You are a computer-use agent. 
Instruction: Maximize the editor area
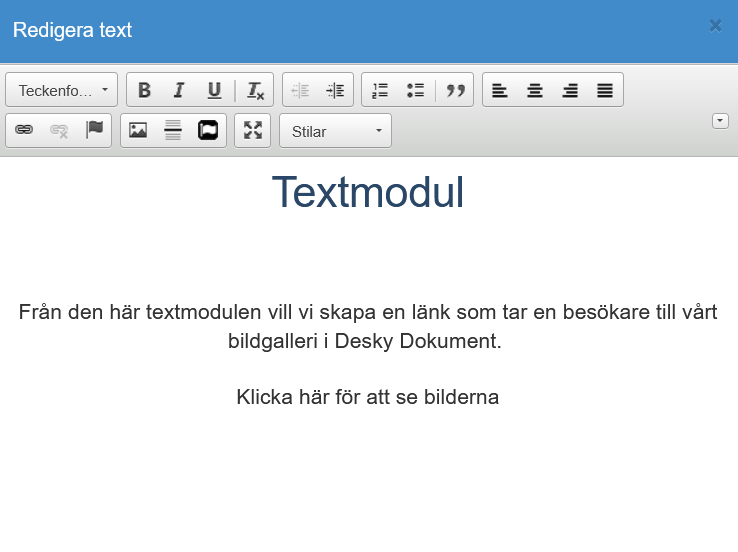pos(253,130)
